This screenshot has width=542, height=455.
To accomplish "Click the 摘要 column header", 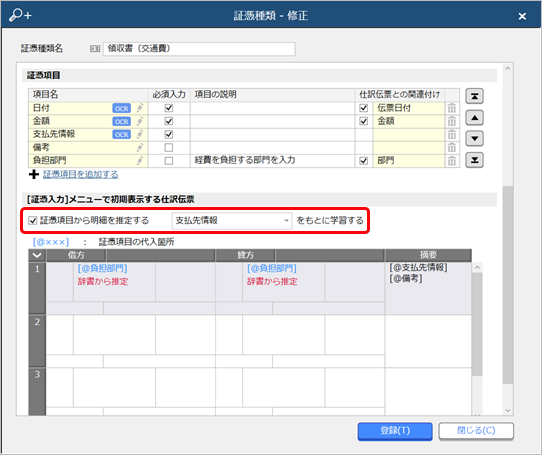I will pos(428,256).
